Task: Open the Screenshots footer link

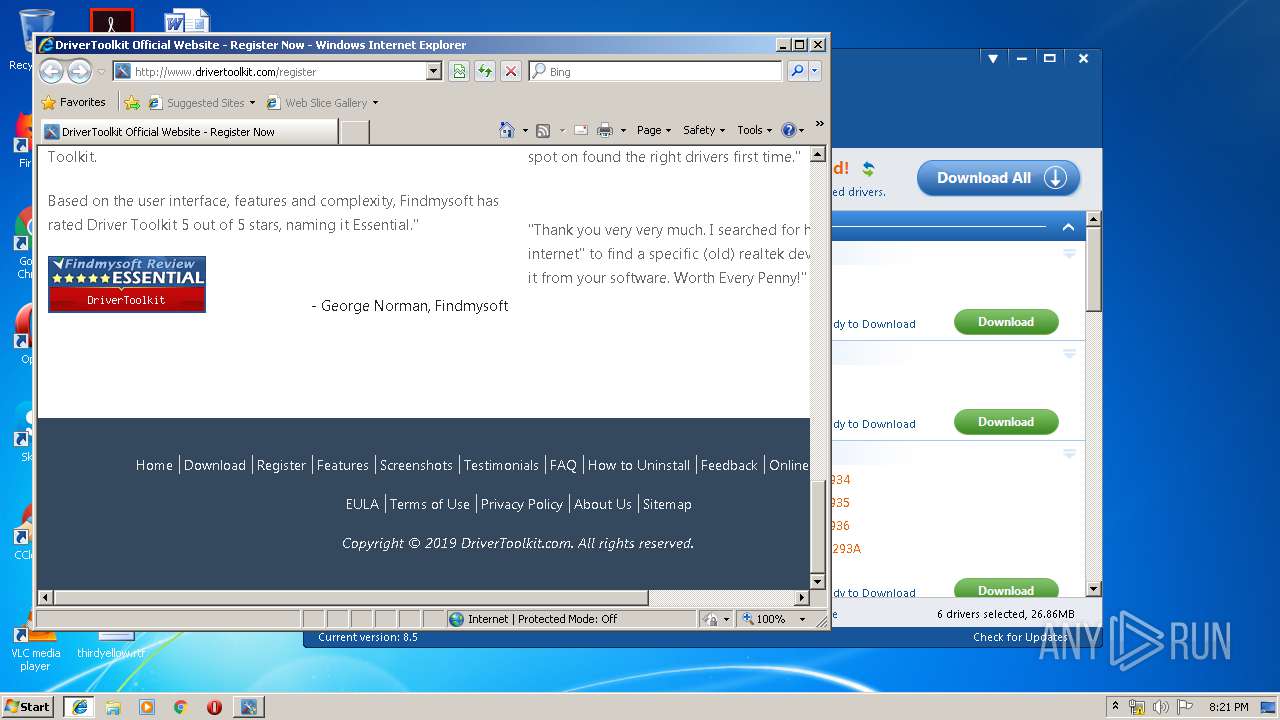Action: coord(416,465)
